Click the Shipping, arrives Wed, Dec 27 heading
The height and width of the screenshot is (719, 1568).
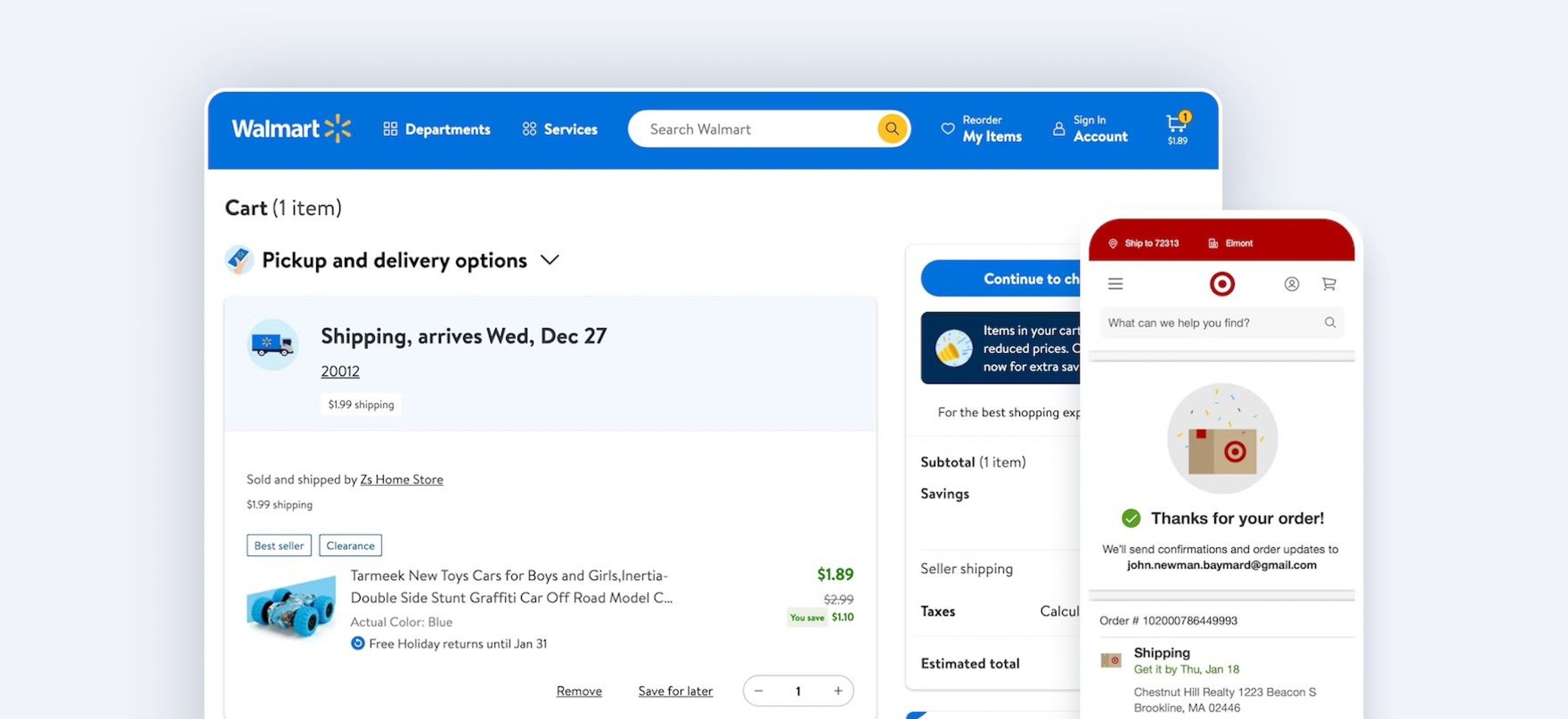tap(463, 336)
